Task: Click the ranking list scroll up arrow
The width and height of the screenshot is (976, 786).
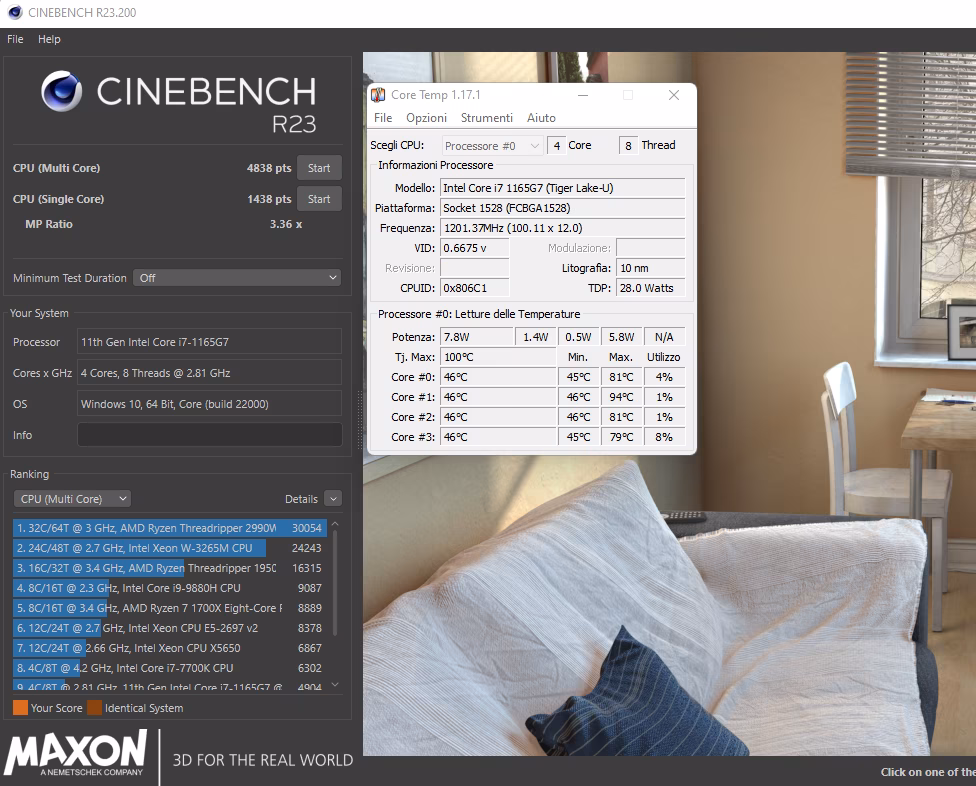Action: (335, 524)
